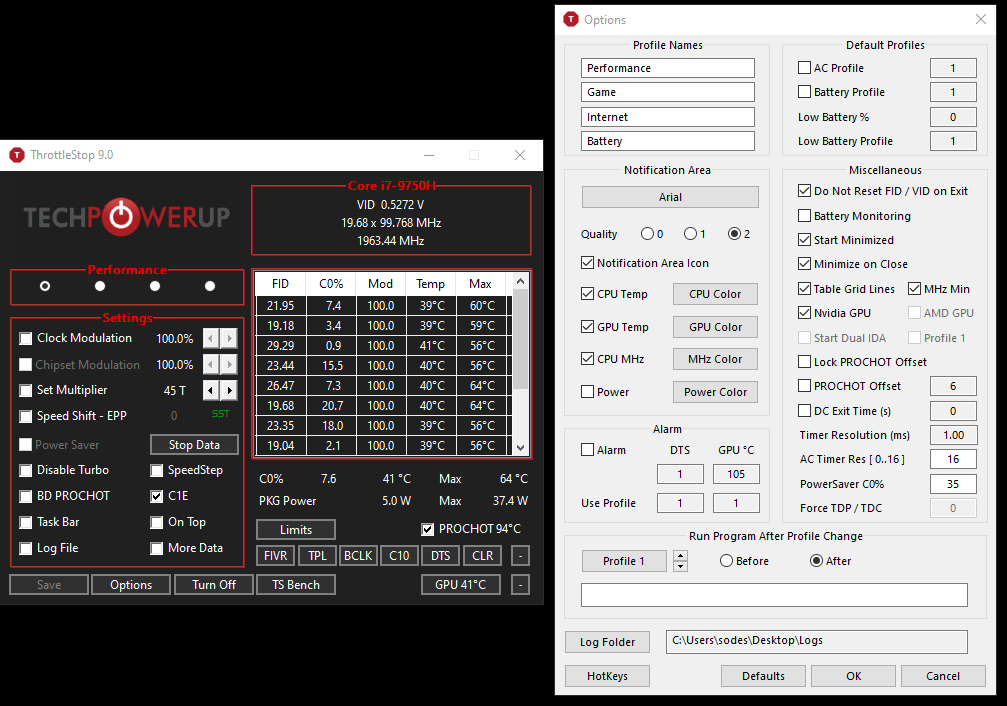Viewport: 1007px width, 706px height.
Task: Click the Game profile name field
Action: pyautogui.click(x=667, y=91)
